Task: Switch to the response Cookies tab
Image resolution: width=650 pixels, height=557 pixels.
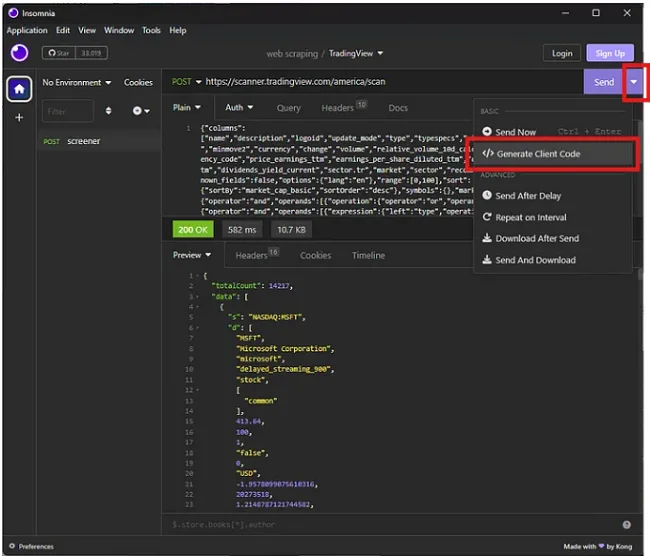Action: coord(315,255)
